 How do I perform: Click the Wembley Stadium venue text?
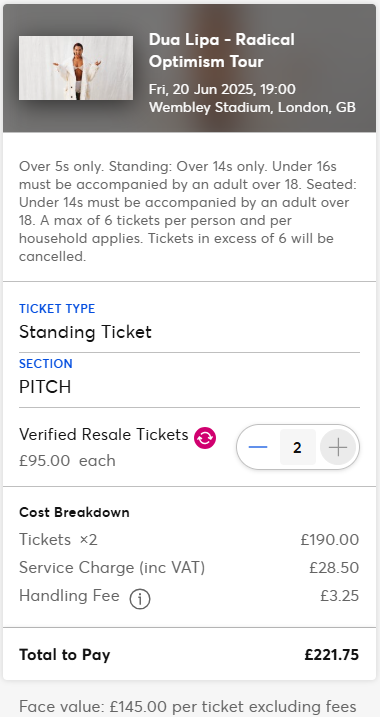click(x=252, y=107)
